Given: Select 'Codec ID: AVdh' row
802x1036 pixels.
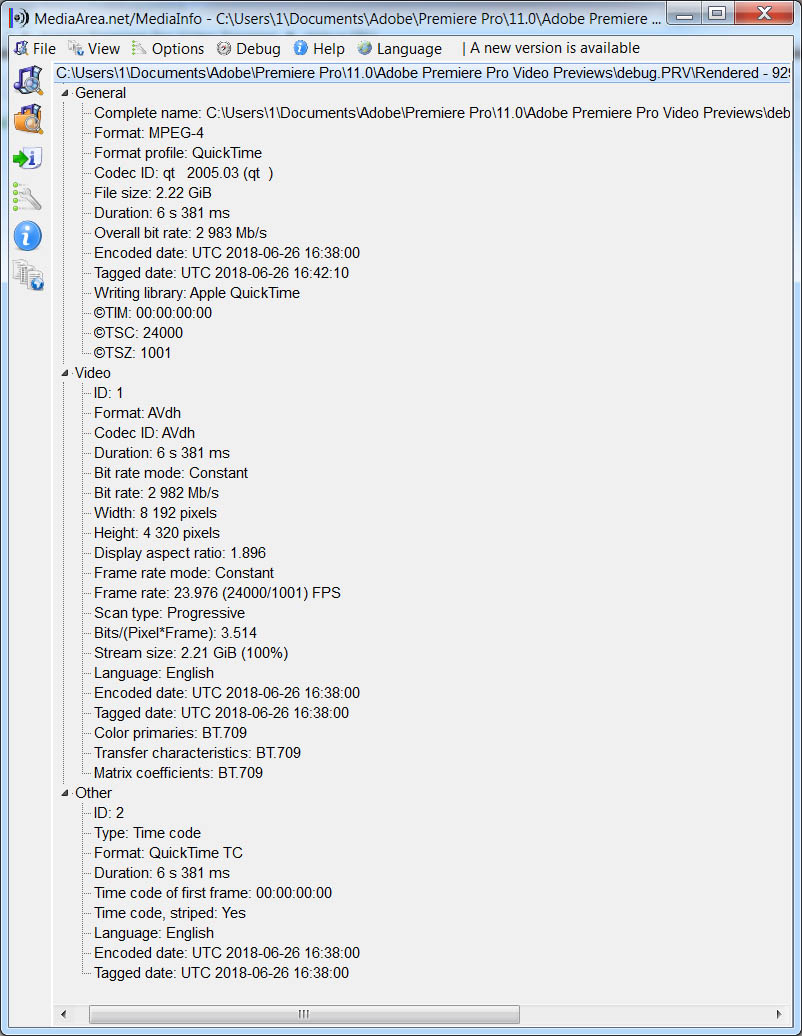Looking at the screenshot, I should [x=144, y=433].
